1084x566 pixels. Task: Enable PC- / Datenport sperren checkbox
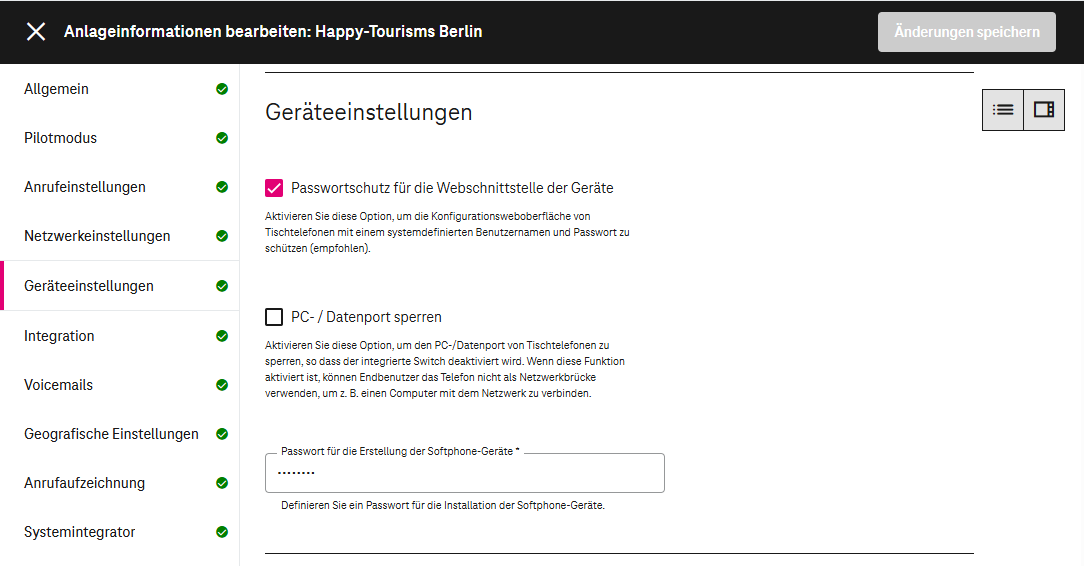point(274,317)
